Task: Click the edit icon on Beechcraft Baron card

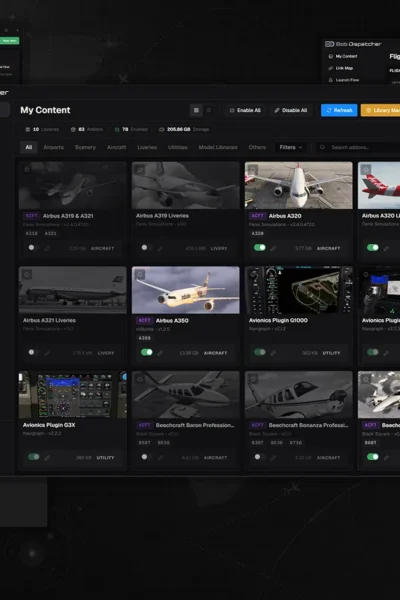Action: [160, 457]
